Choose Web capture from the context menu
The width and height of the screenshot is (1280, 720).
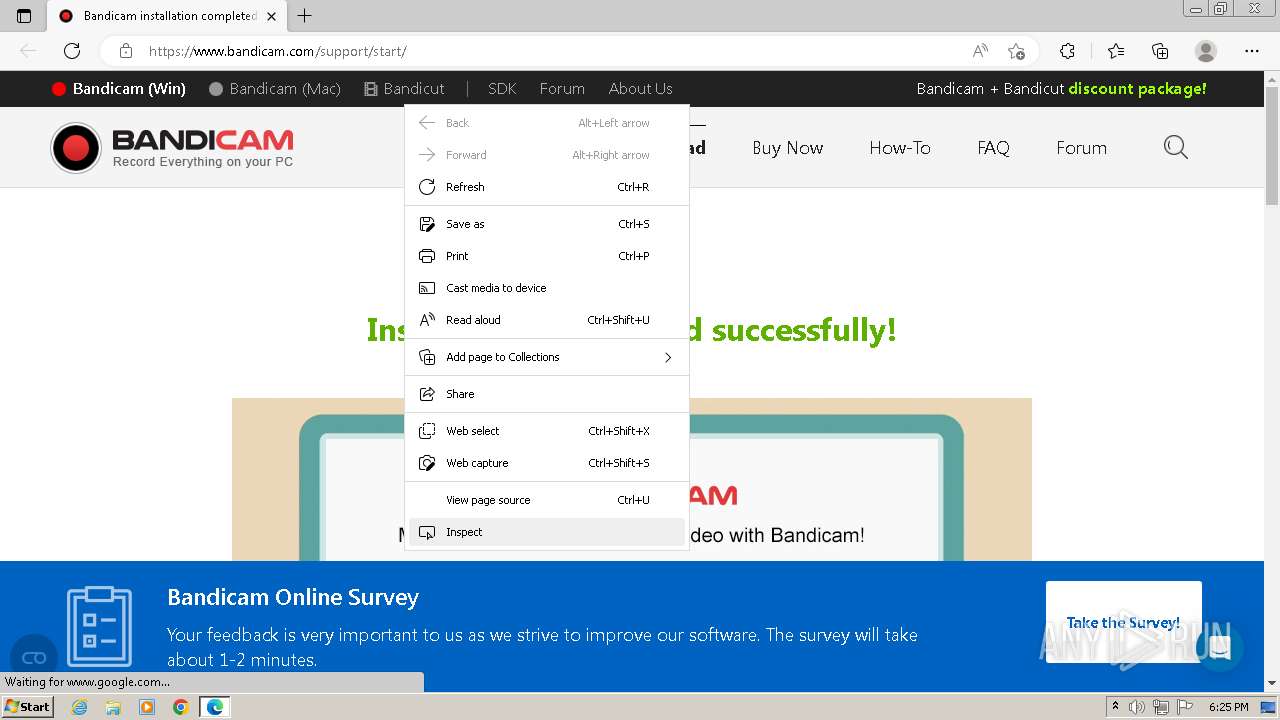coord(547,463)
